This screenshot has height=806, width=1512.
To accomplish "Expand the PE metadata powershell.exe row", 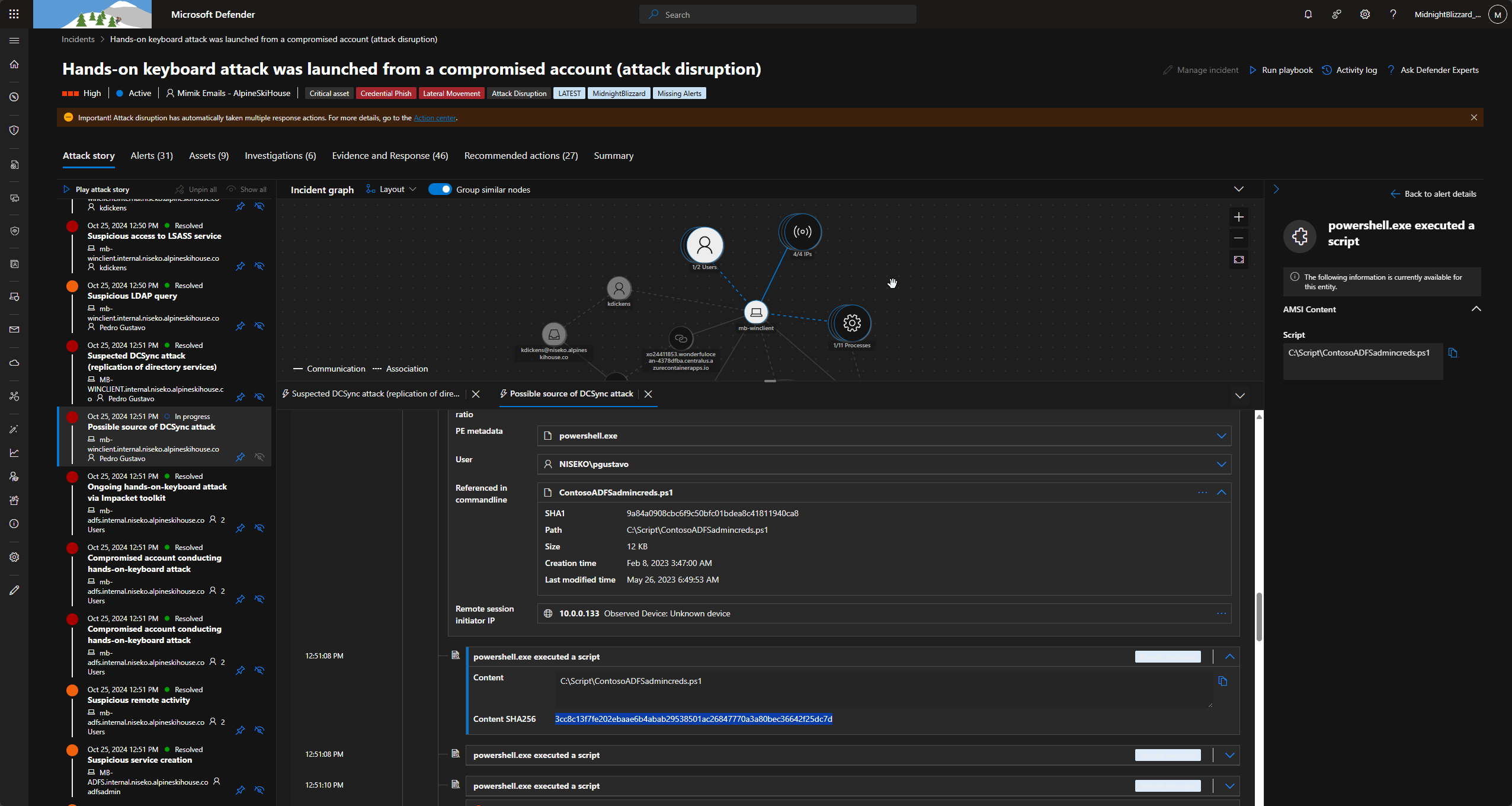I will click(1222, 435).
